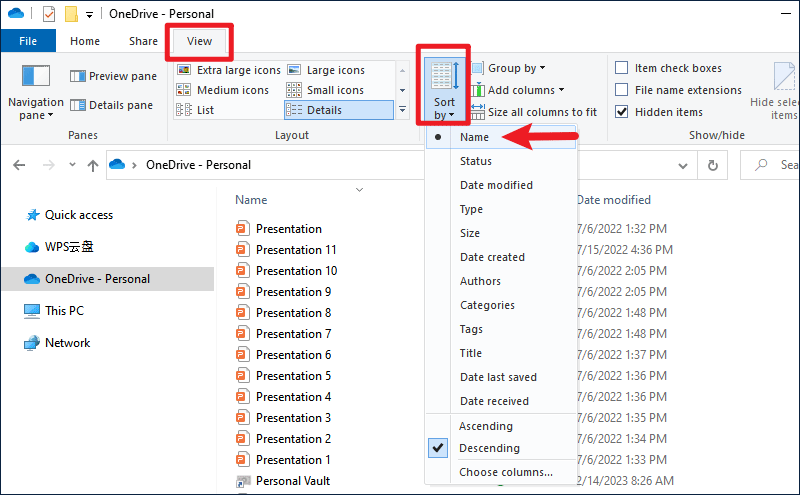Viewport: 800px width, 495px height.
Task: Choose Small icons layout
Action: tap(325, 90)
